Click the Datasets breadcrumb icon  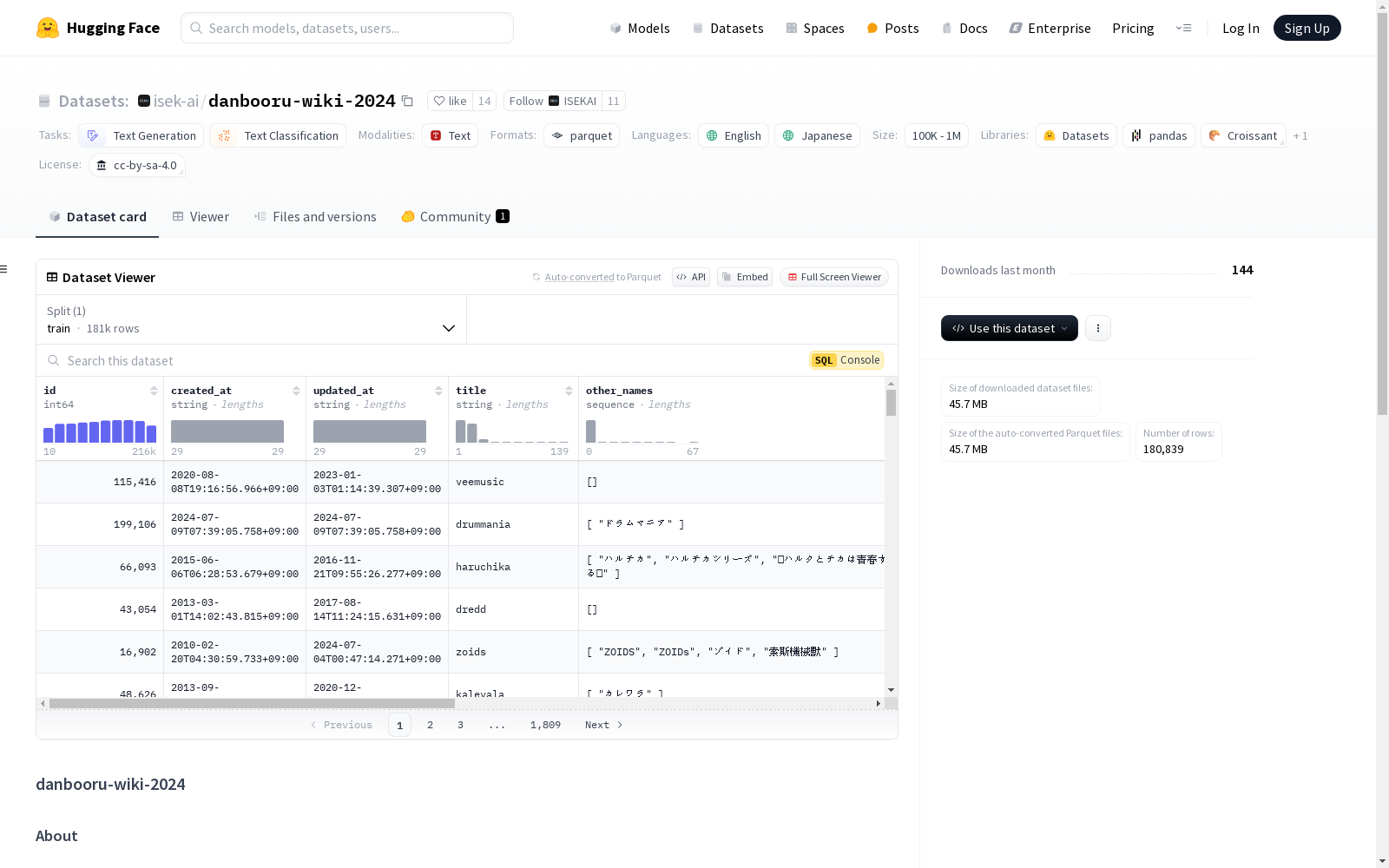[44, 102]
